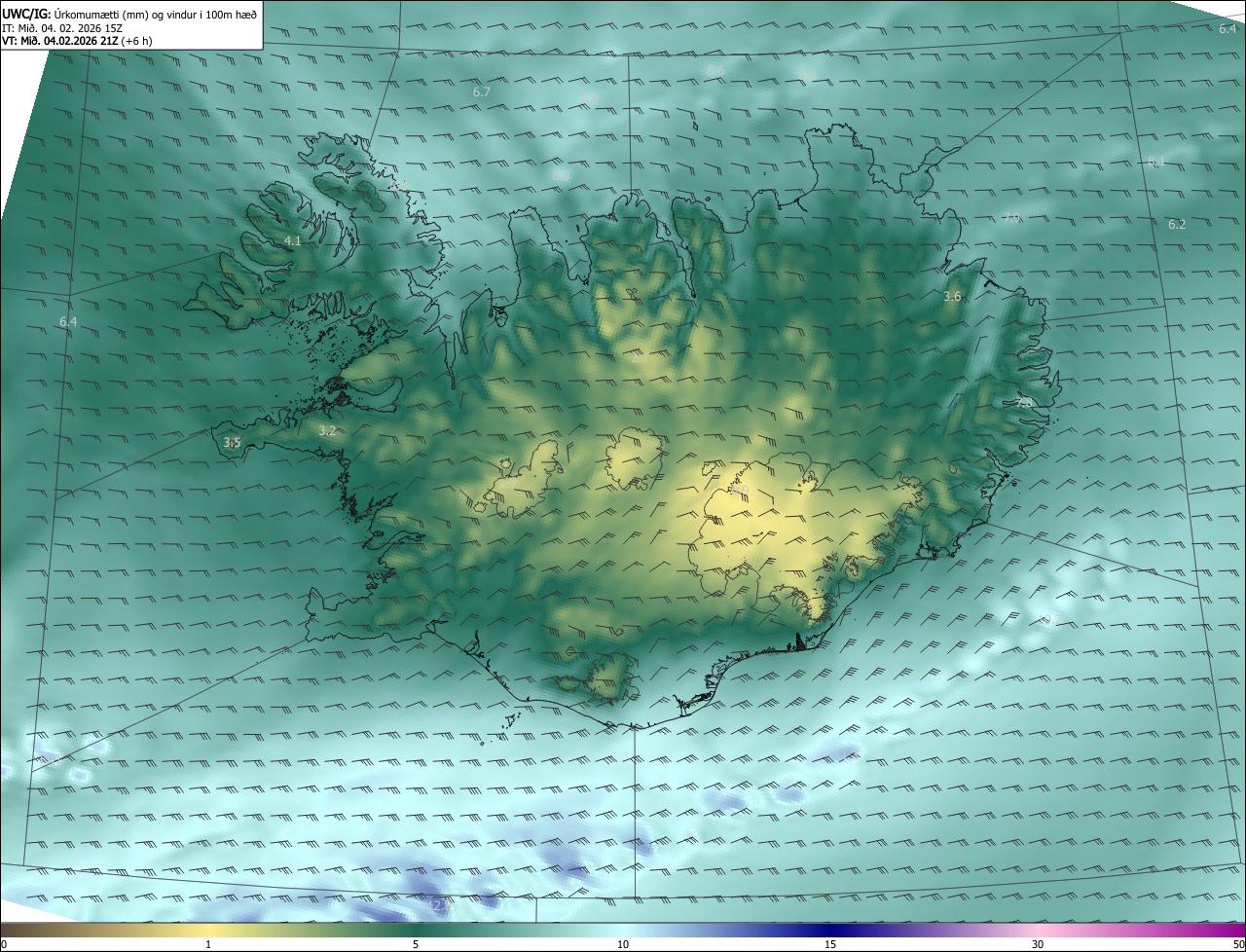Click the '30' tick on the color scale
1246x952 pixels.
click(x=1038, y=944)
